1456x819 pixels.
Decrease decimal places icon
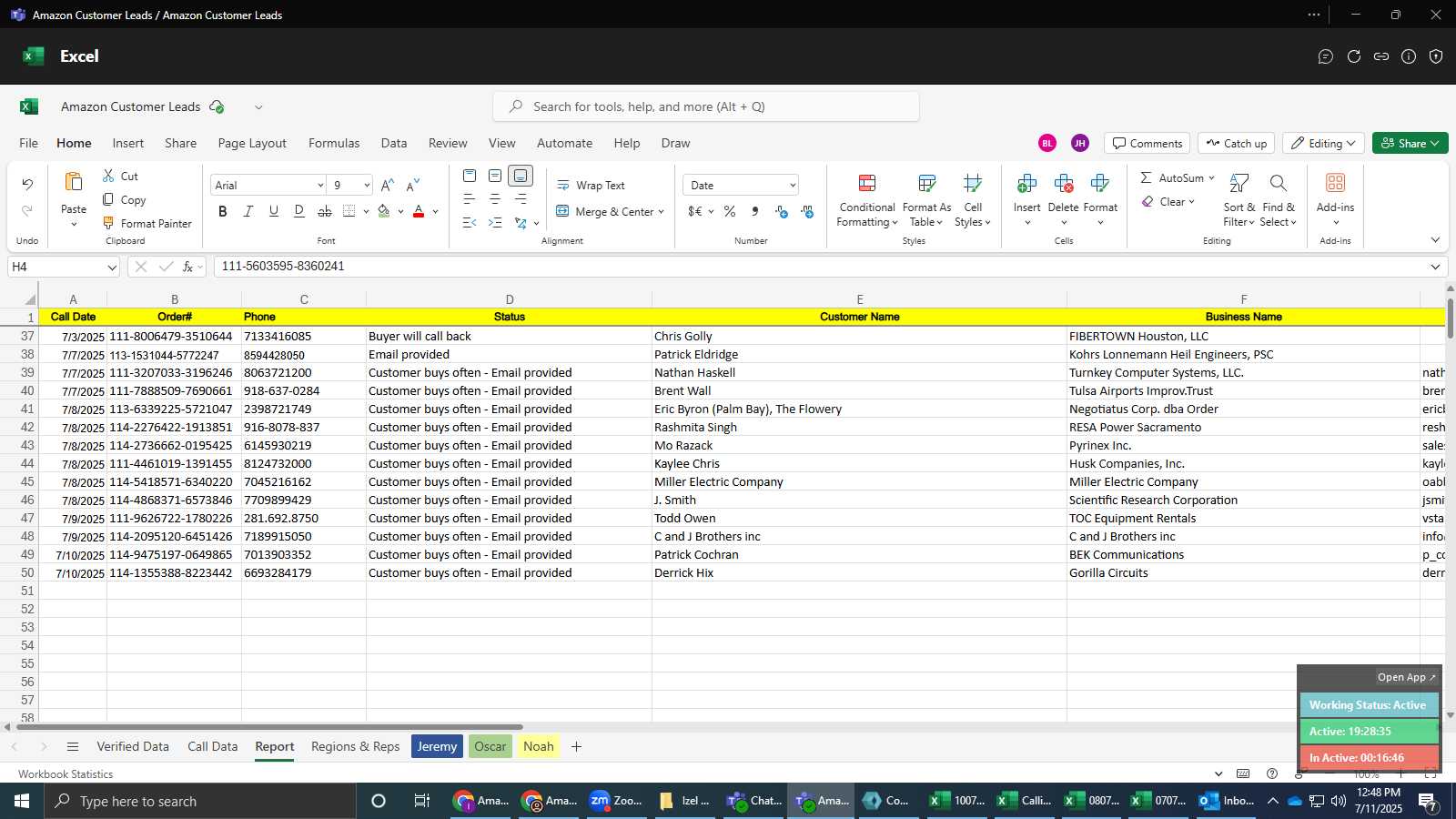807,211
